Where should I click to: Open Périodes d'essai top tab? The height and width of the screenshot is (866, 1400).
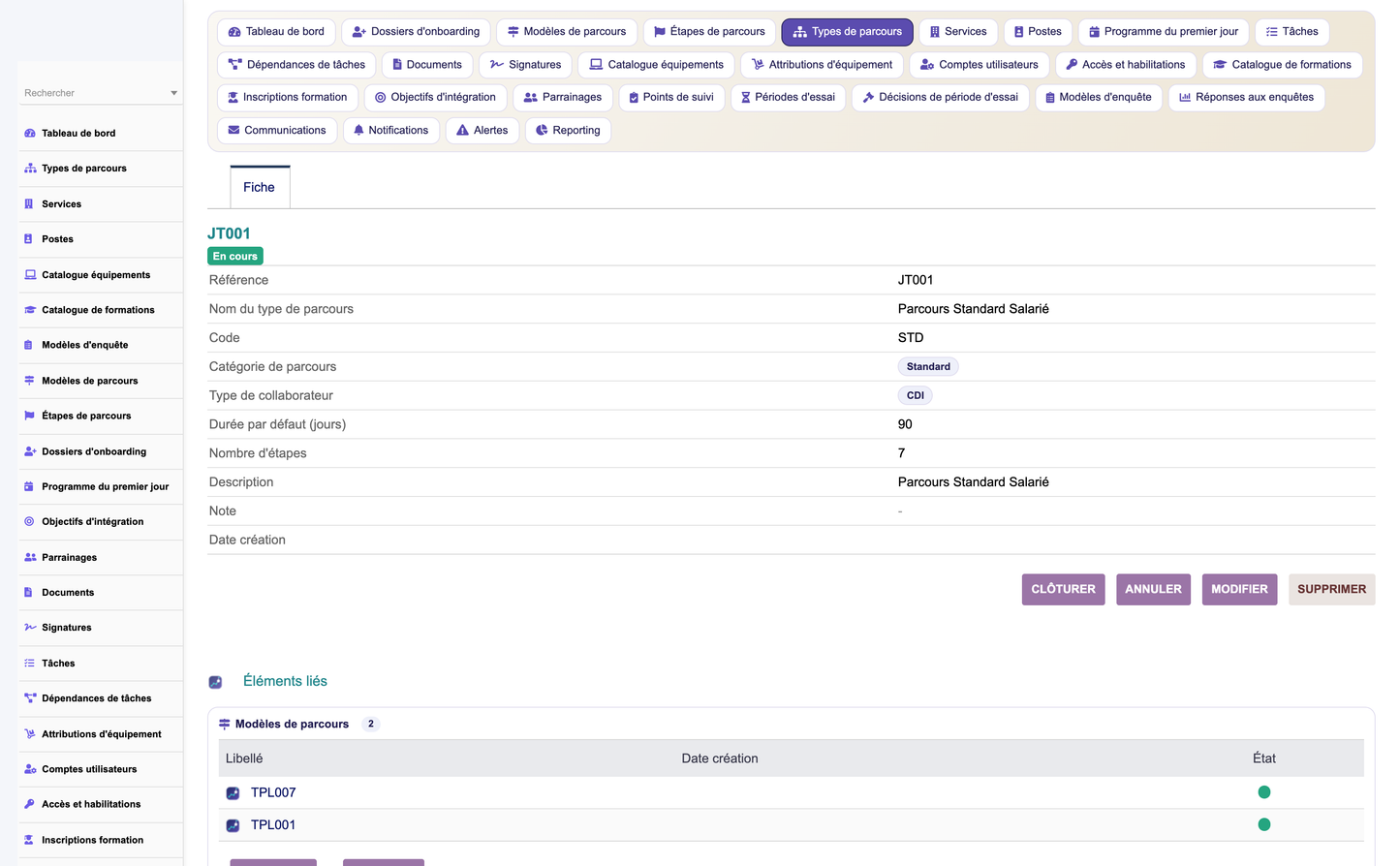pos(789,98)
